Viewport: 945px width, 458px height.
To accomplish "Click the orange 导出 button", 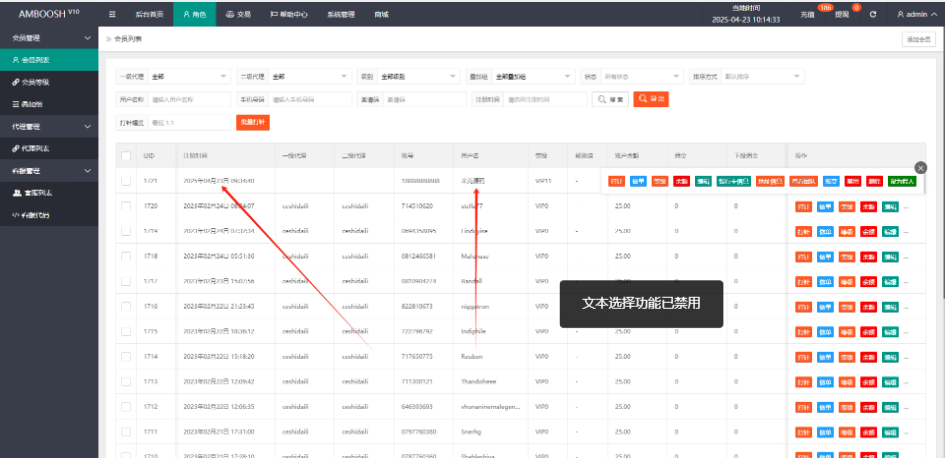I will point(651,99).
